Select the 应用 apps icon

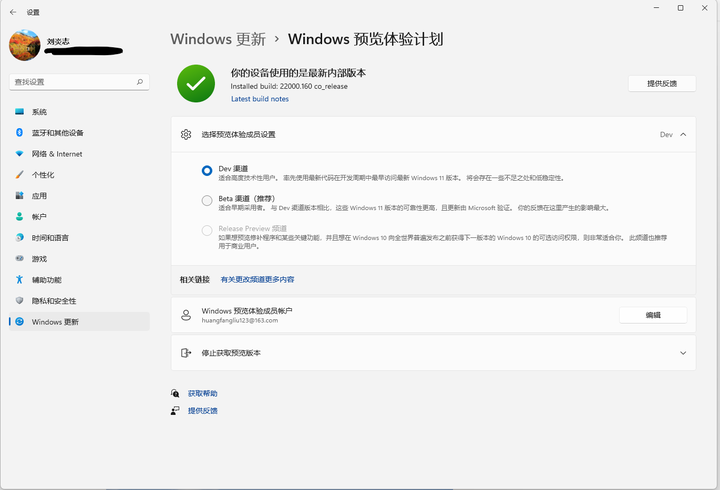pyautogui.click(x=19, y=196)
